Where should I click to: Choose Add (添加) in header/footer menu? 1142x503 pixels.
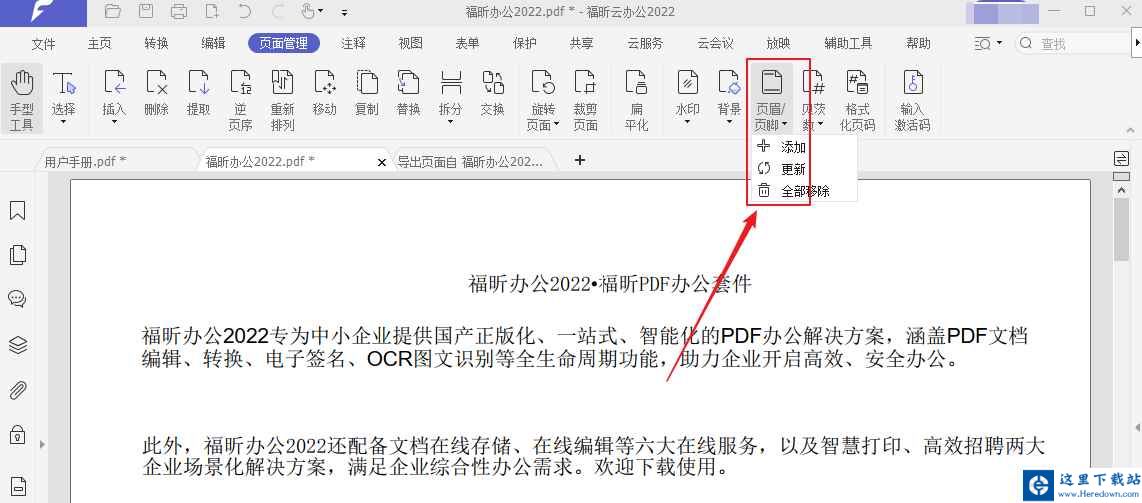(794, 147)
